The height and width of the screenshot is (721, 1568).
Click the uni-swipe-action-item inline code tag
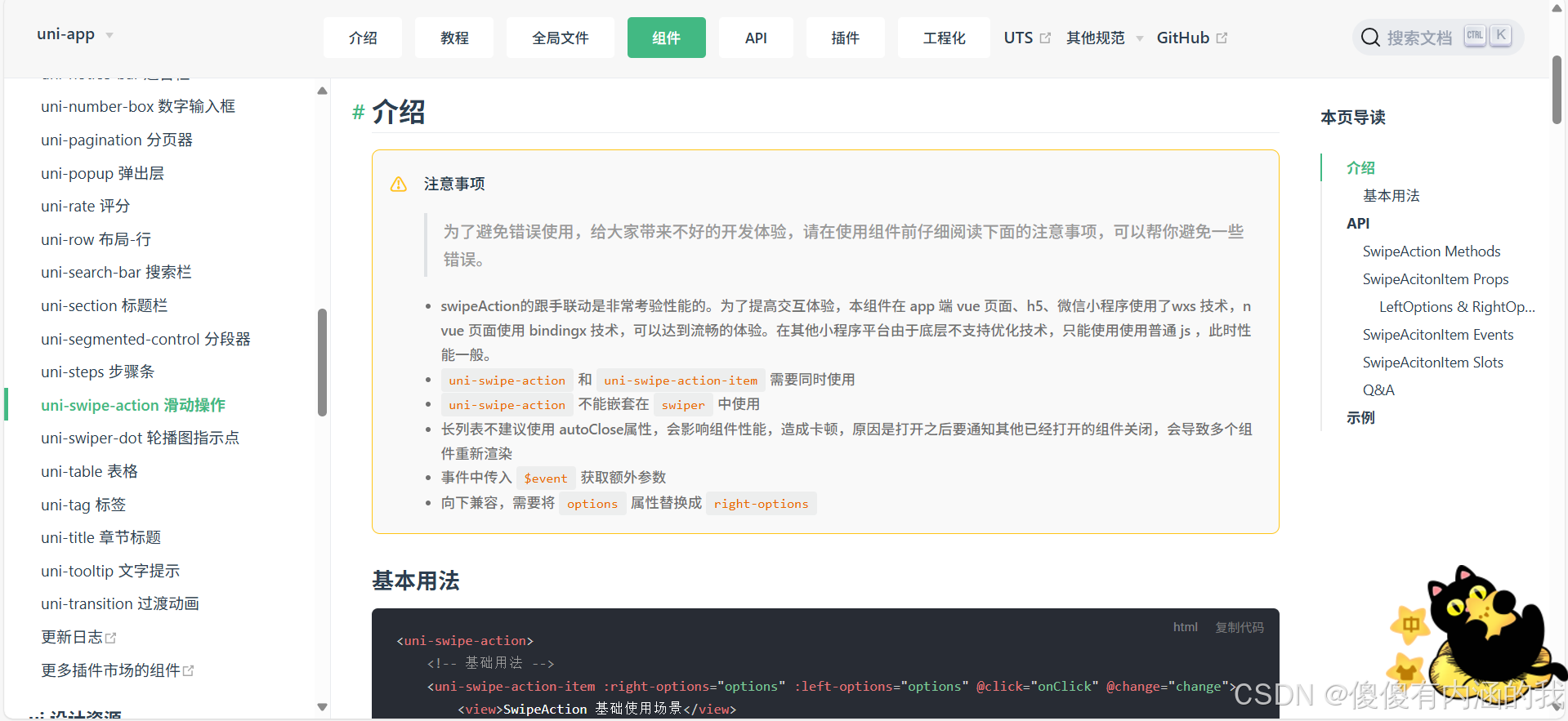pyautogui.click(x=681, y=381)
